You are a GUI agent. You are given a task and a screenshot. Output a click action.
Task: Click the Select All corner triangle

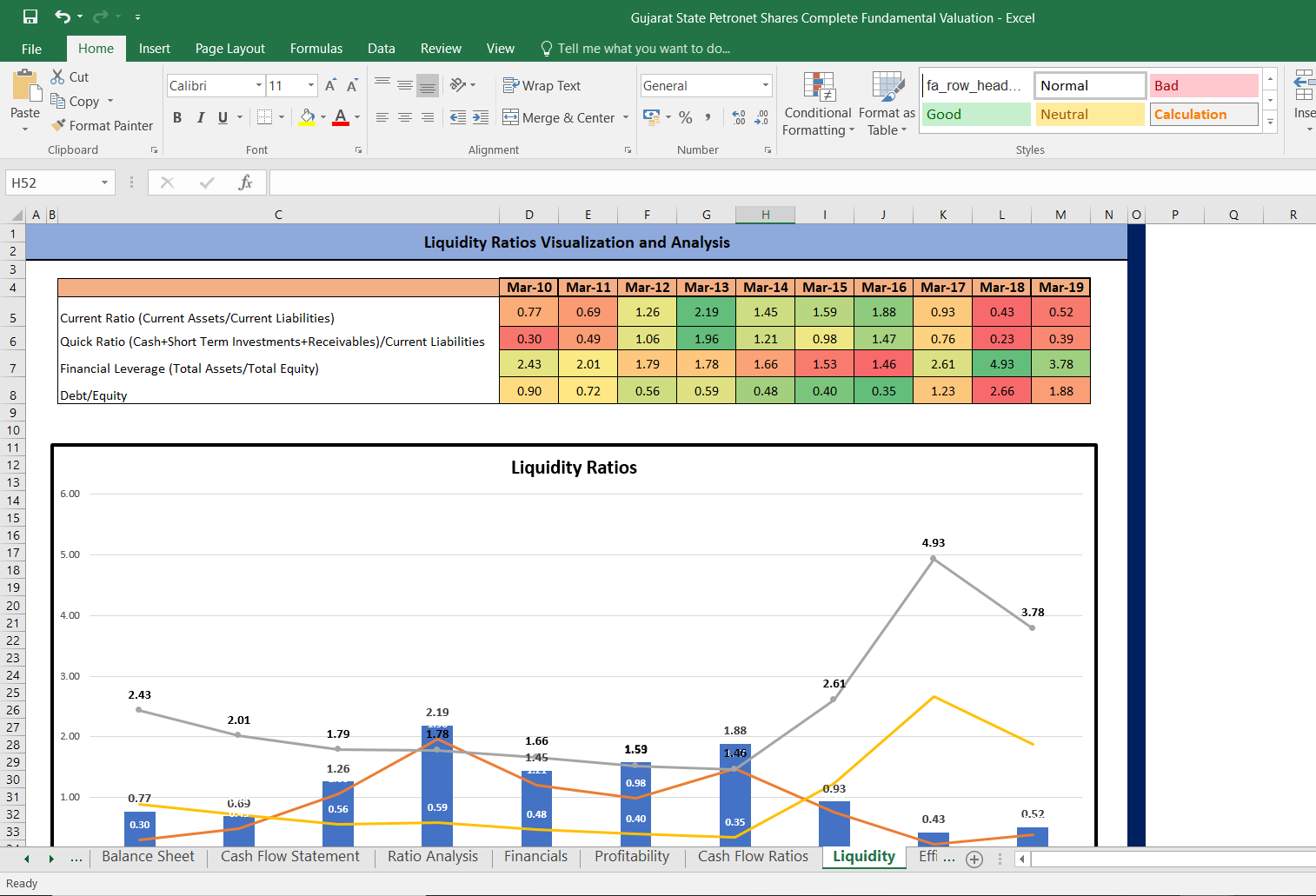(17, 215)
